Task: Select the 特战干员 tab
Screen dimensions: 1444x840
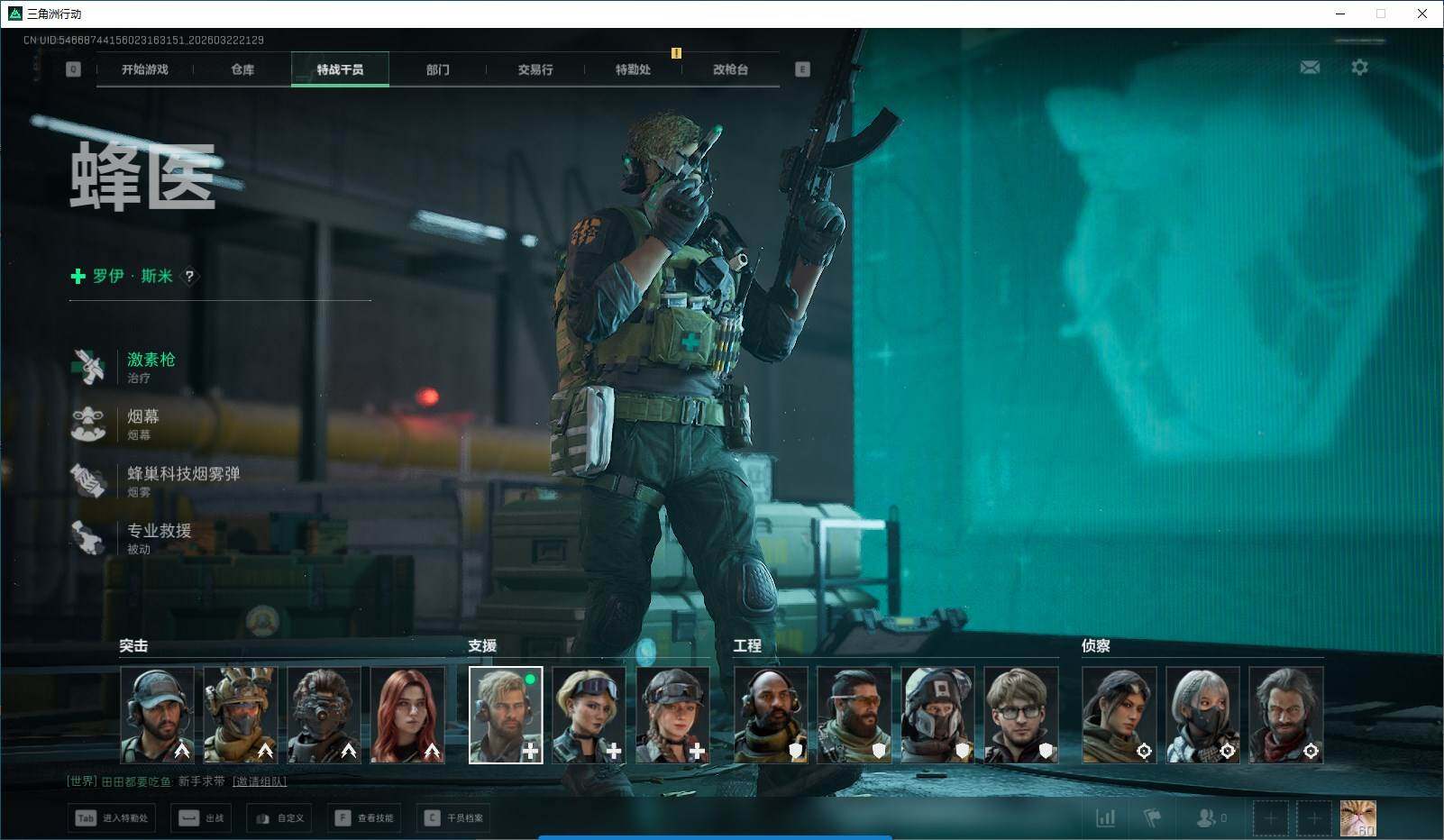Action: coord(340,69)
